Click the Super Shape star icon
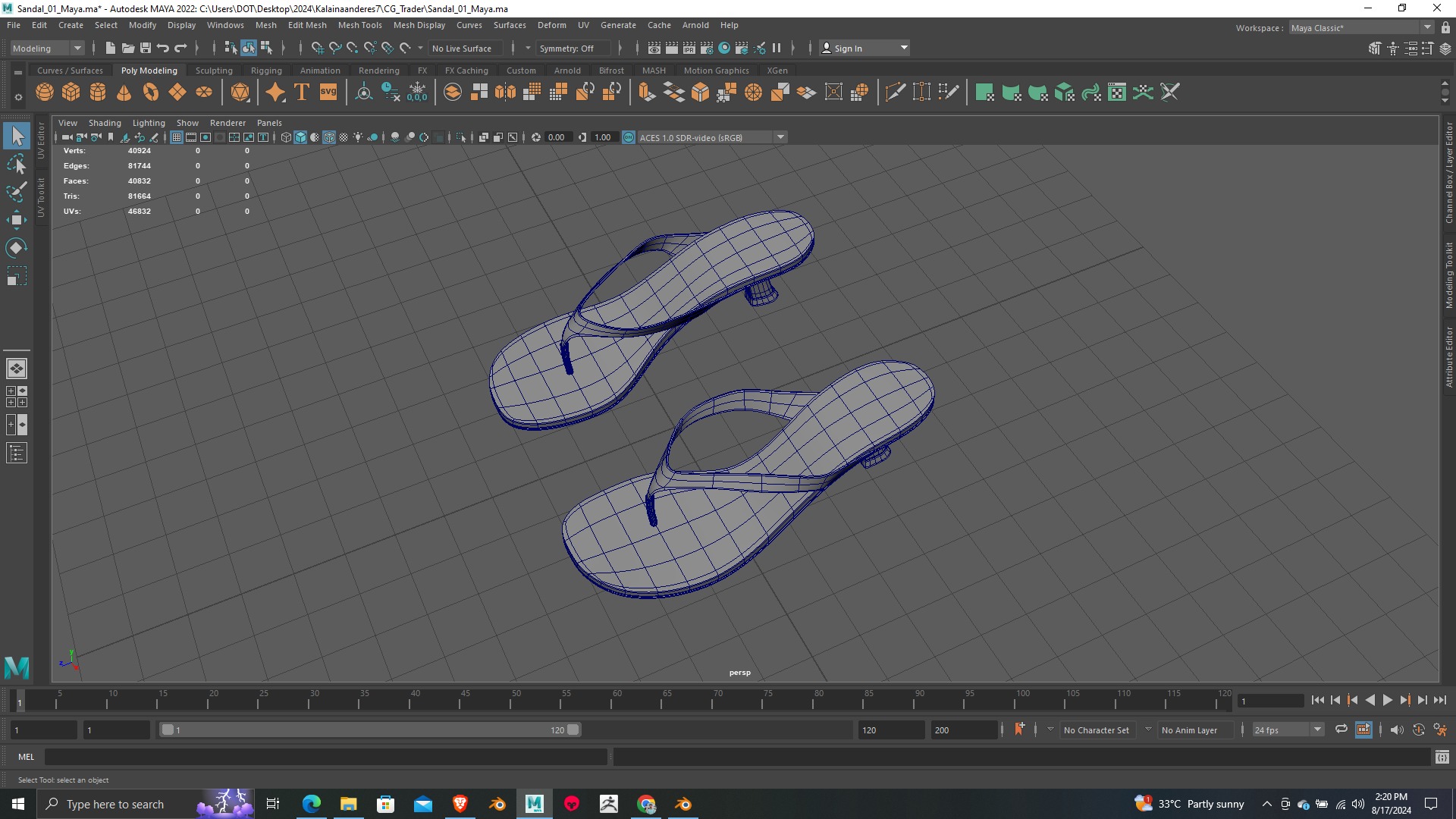The height and width of the screenshot is (819, 1456). 275,93
